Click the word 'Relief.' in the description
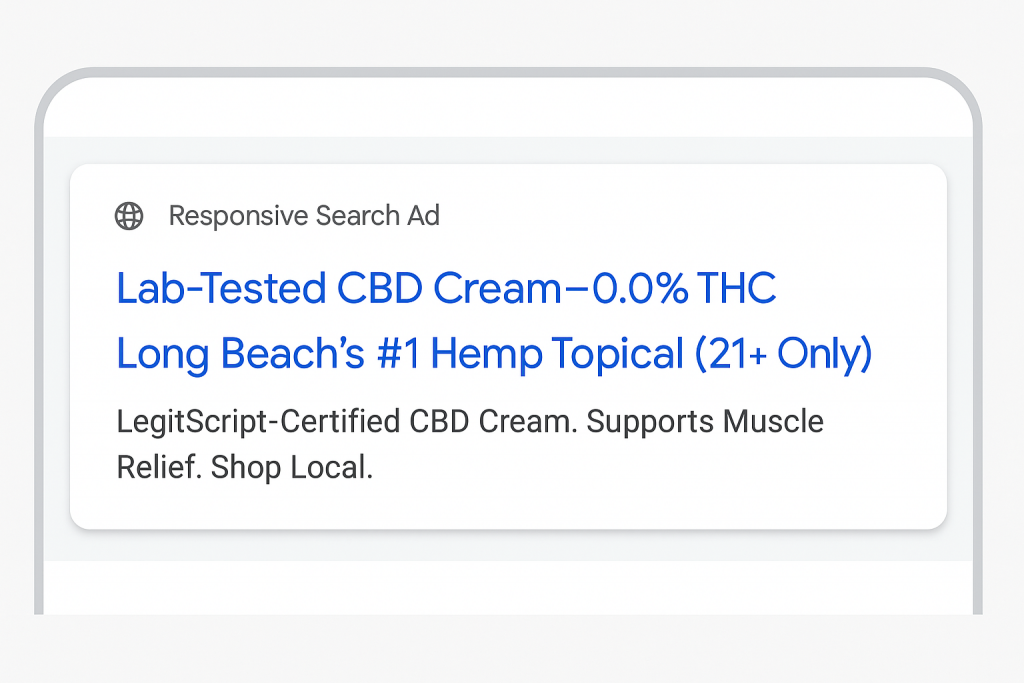This screenshot has height=683, width=1024. pos(159,468)
